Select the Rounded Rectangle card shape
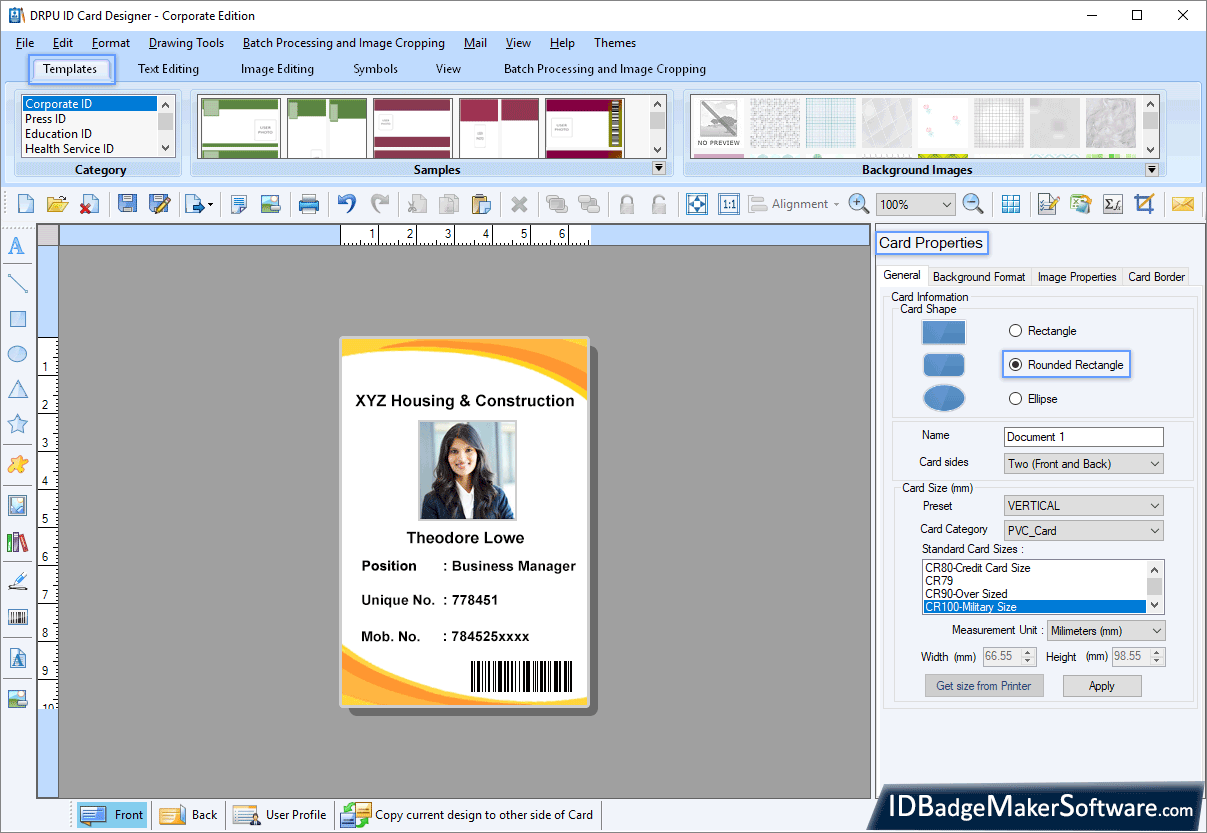Screen dimensions: 1207x833 click(1015, 364)
